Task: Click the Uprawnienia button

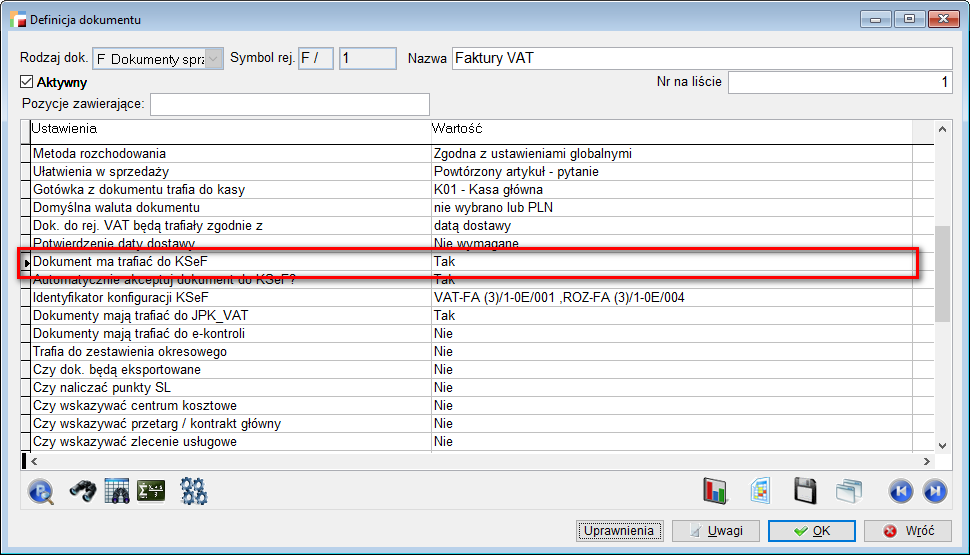Action: 618,531
